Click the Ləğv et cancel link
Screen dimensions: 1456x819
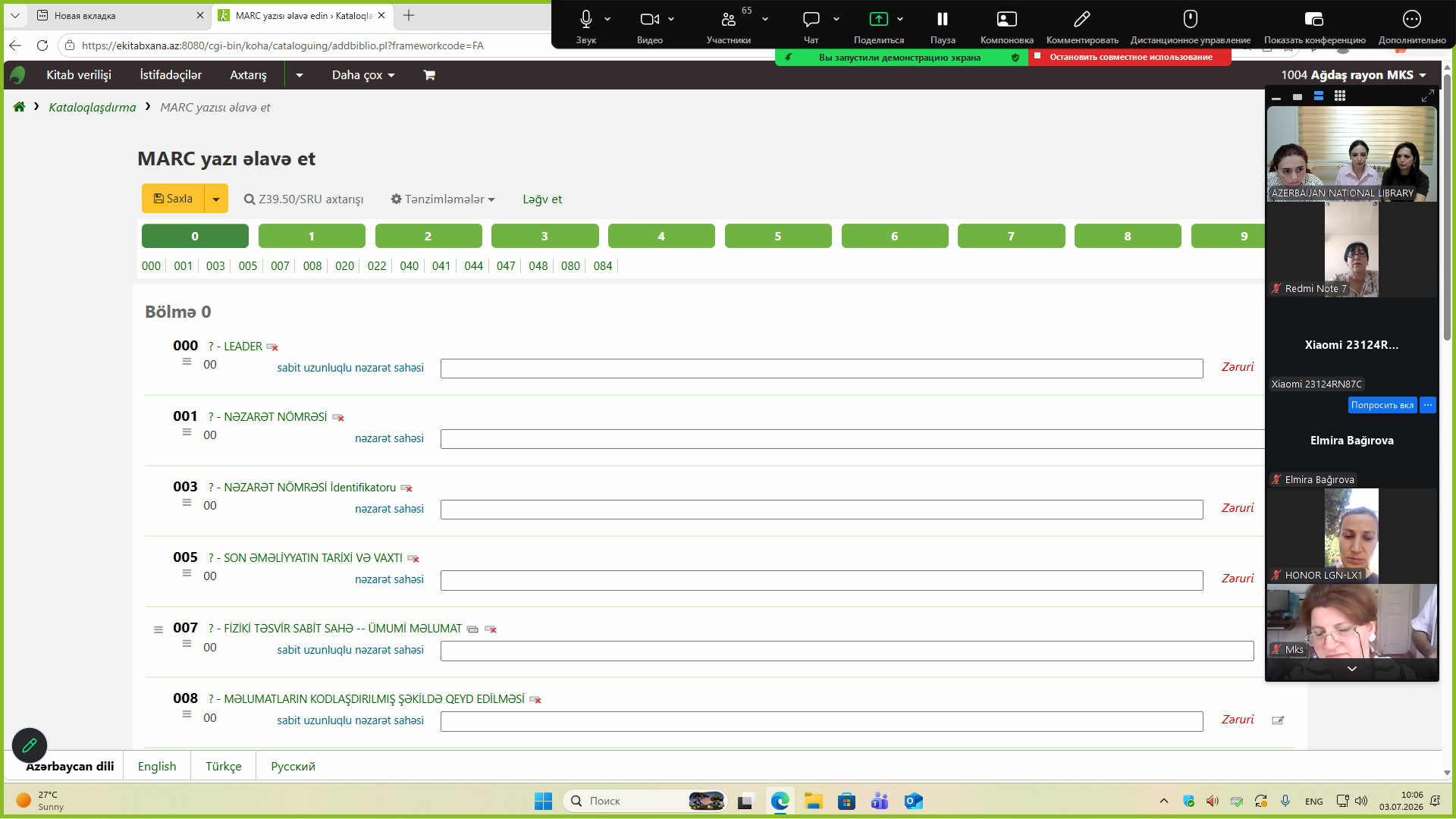click(x=542, y=199)
